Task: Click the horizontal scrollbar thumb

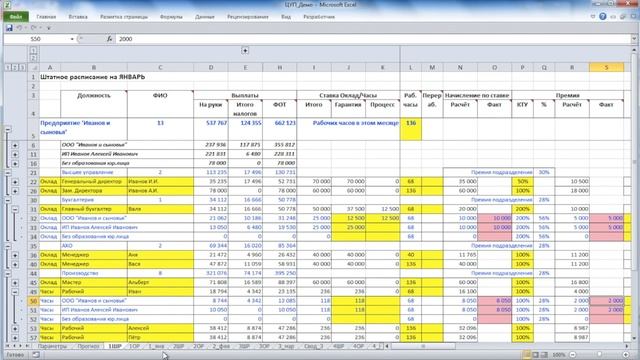Action: coord(423,346)
